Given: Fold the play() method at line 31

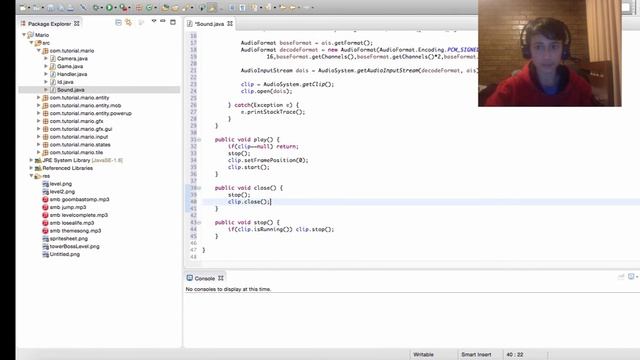Looking at the screenshot, I should [x=199, y=140].
